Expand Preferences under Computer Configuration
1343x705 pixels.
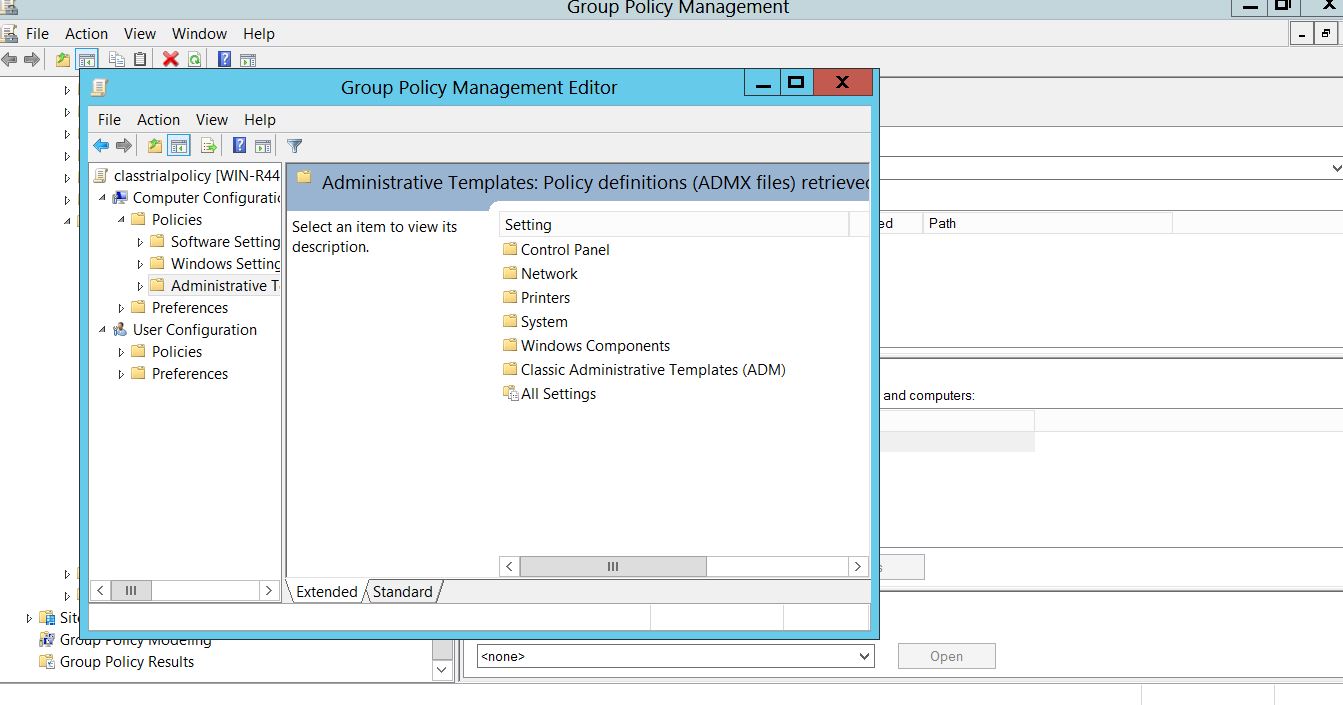pyautogui.click(x=122, y=308)
